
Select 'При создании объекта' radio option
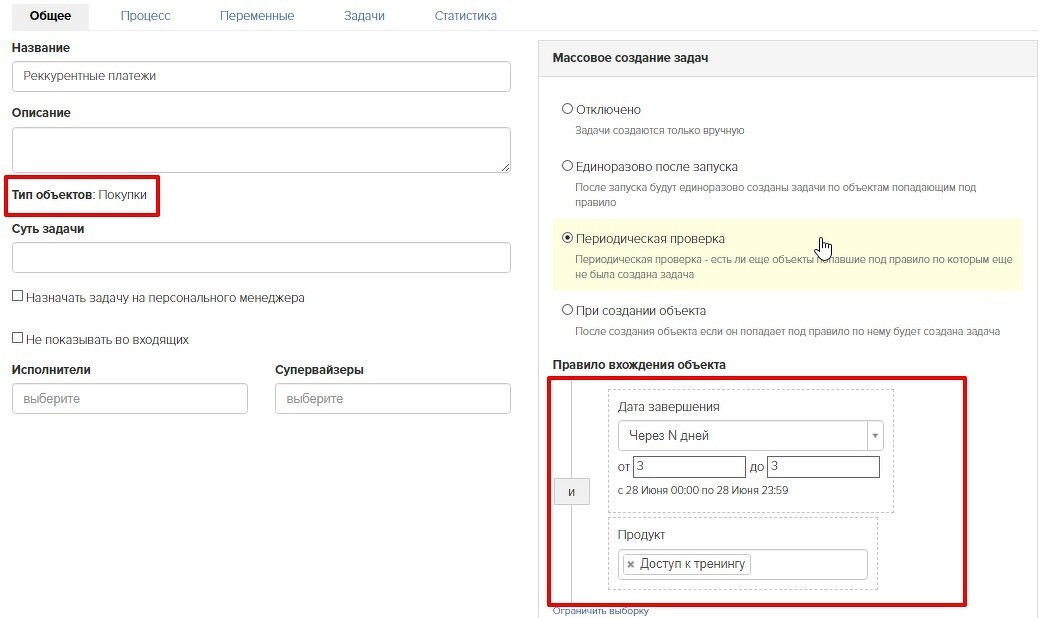[567, 309]
